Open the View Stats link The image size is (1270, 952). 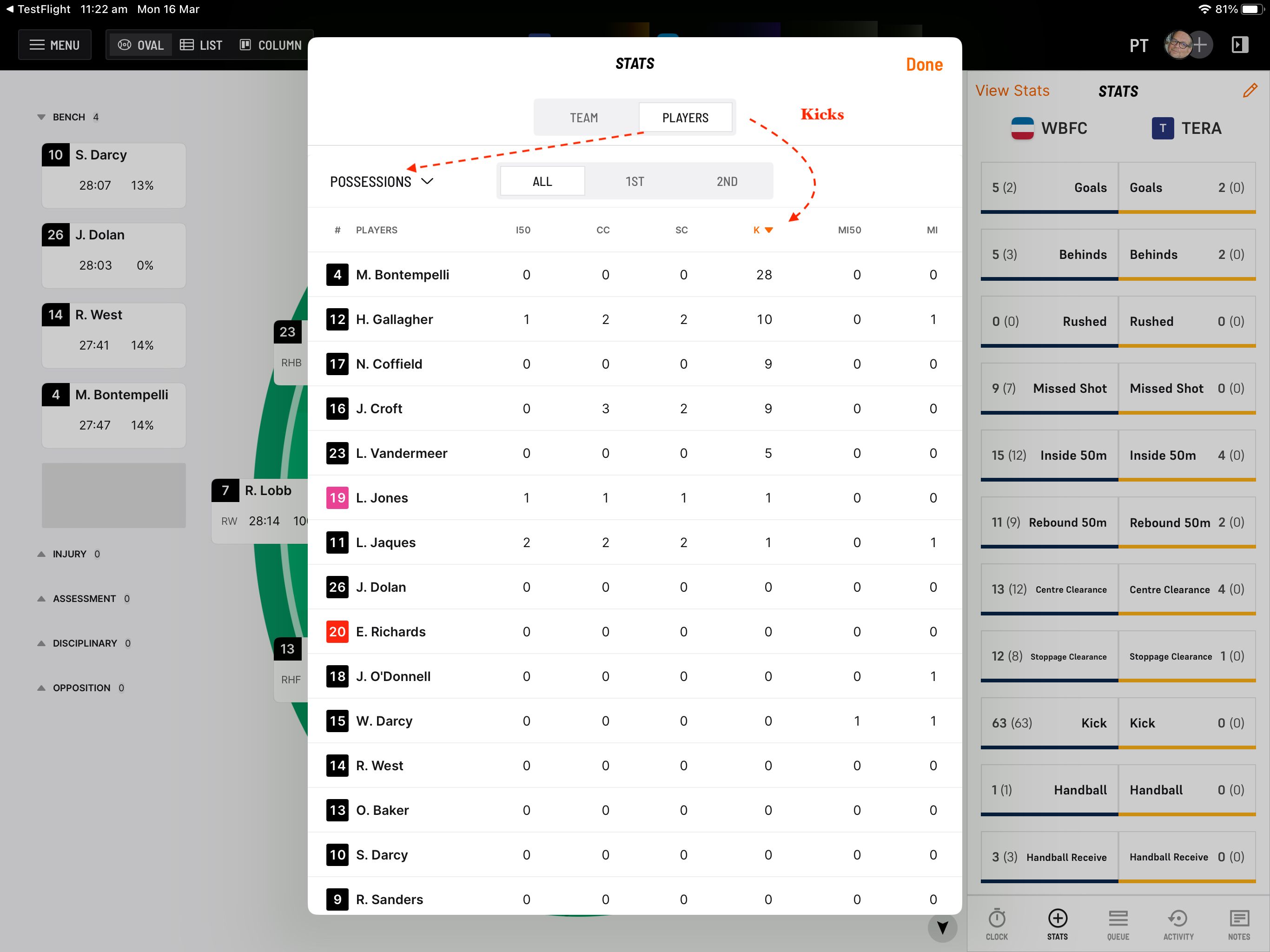pyautogui.click(x=1012, y=91)
